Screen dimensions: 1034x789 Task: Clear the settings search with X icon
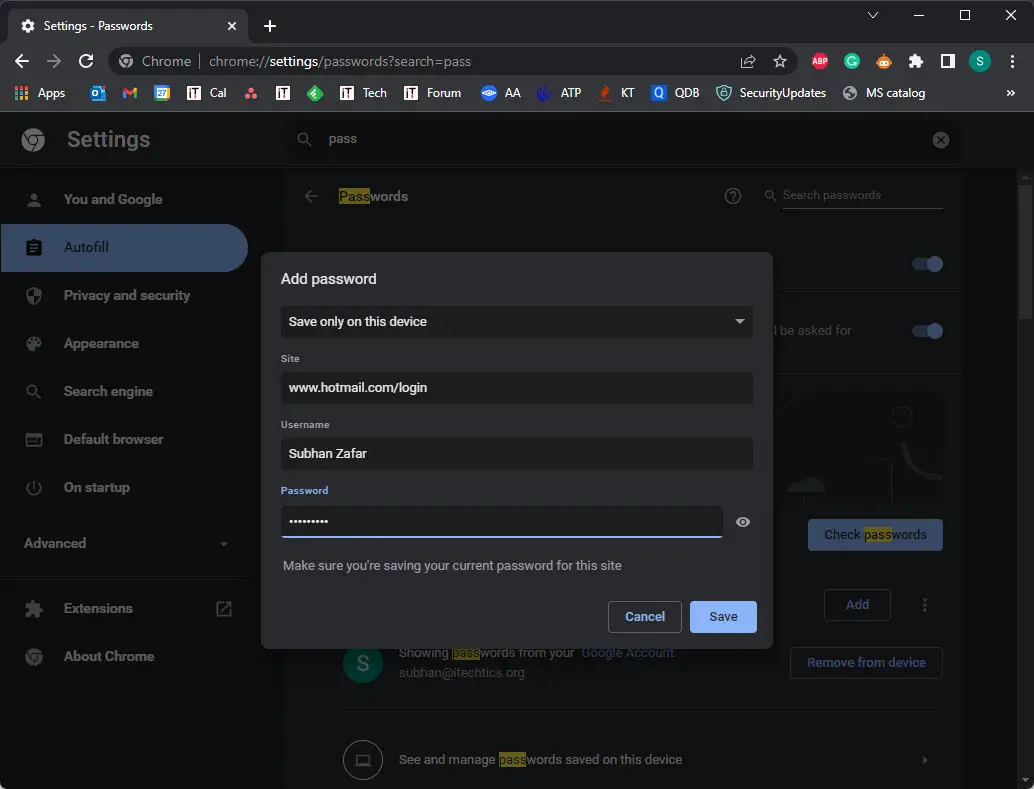[x=941, y=140]
